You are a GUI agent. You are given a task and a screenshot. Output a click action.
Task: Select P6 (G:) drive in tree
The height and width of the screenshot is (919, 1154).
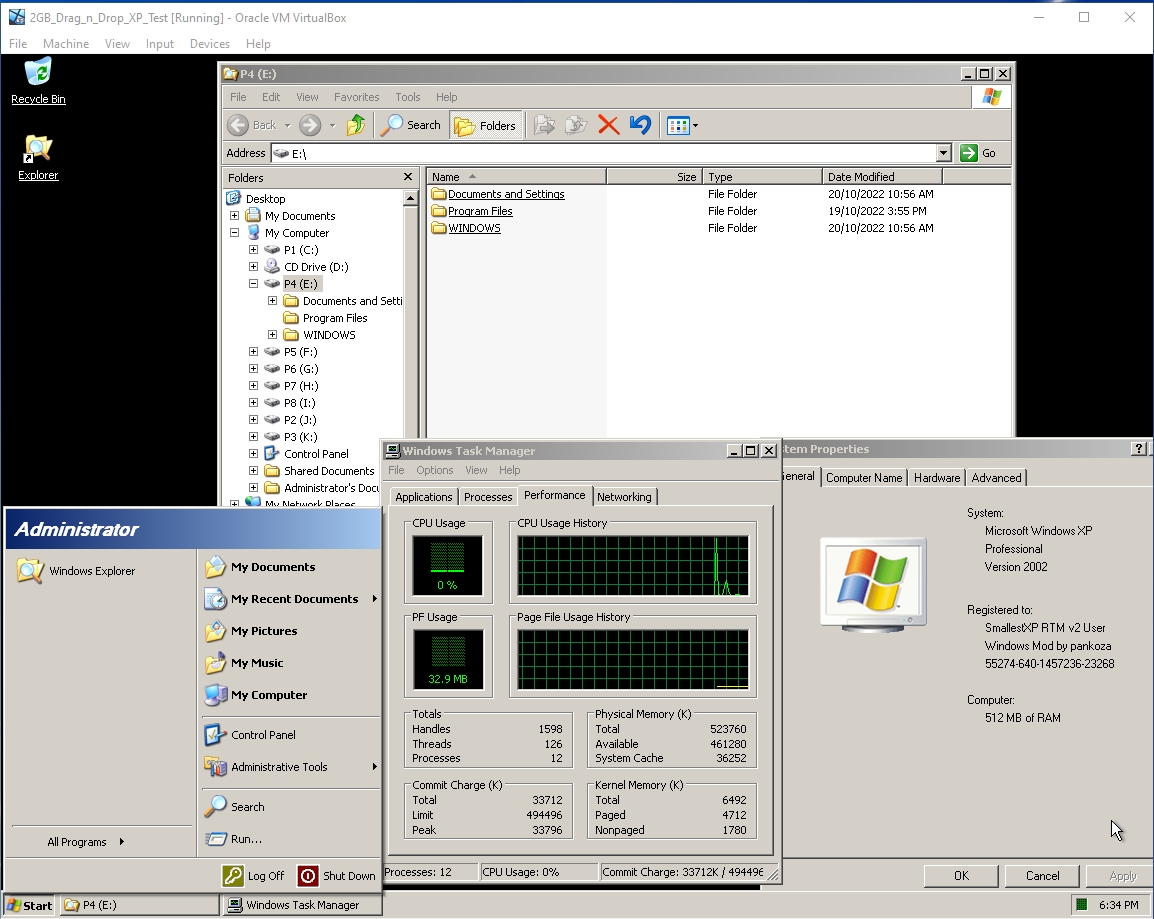300,369
